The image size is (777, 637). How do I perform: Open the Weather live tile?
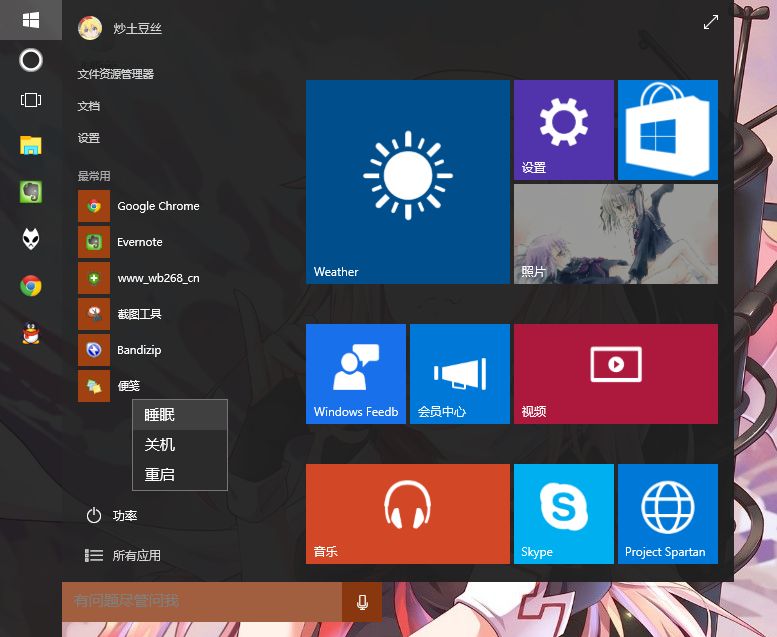click(x=407, y=182)
